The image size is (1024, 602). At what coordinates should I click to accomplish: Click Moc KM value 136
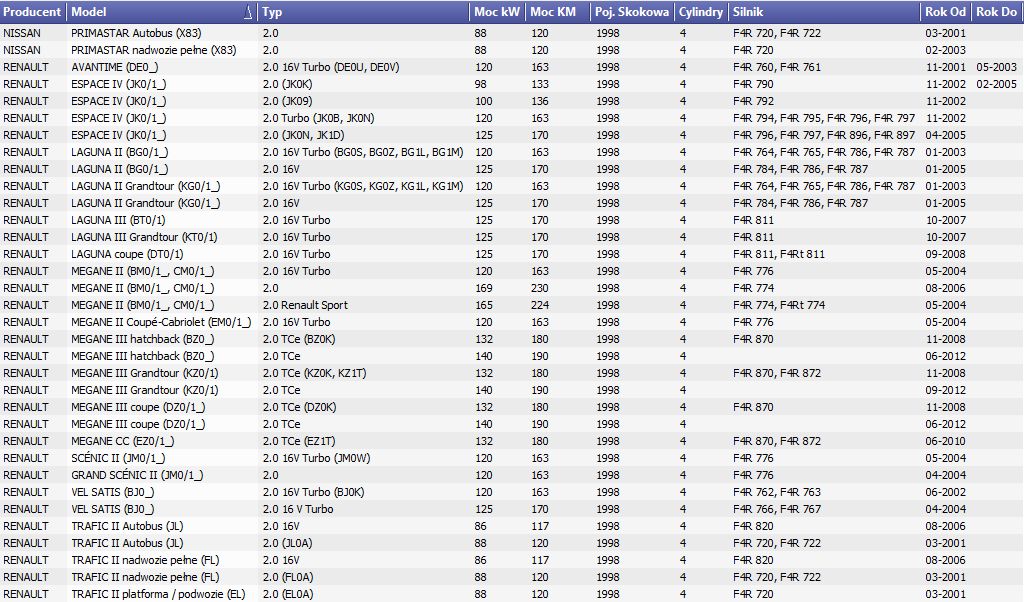(x=539, y=101)
